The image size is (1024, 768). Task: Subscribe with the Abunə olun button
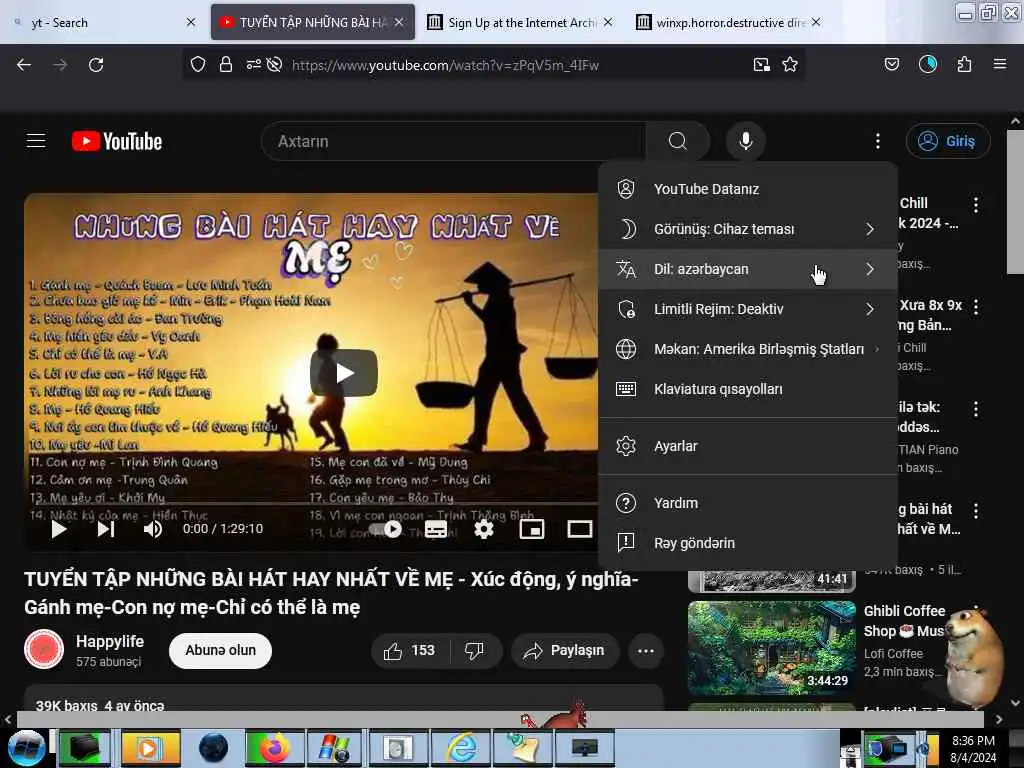[220, 650]
